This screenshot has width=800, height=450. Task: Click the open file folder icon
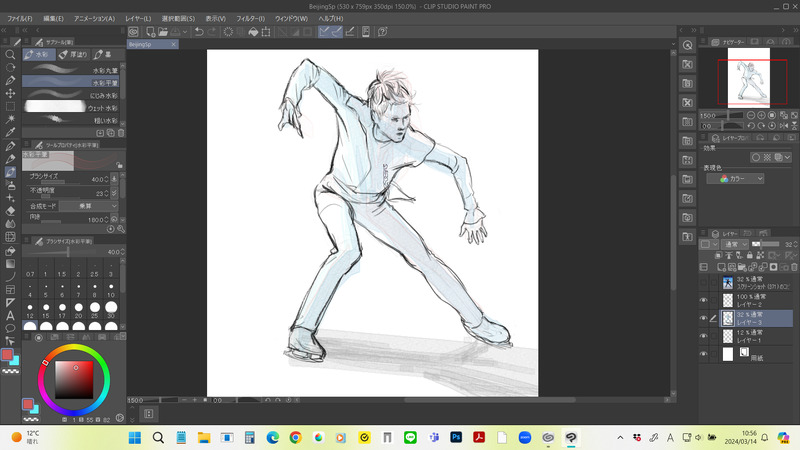click(x=164, y=32)
